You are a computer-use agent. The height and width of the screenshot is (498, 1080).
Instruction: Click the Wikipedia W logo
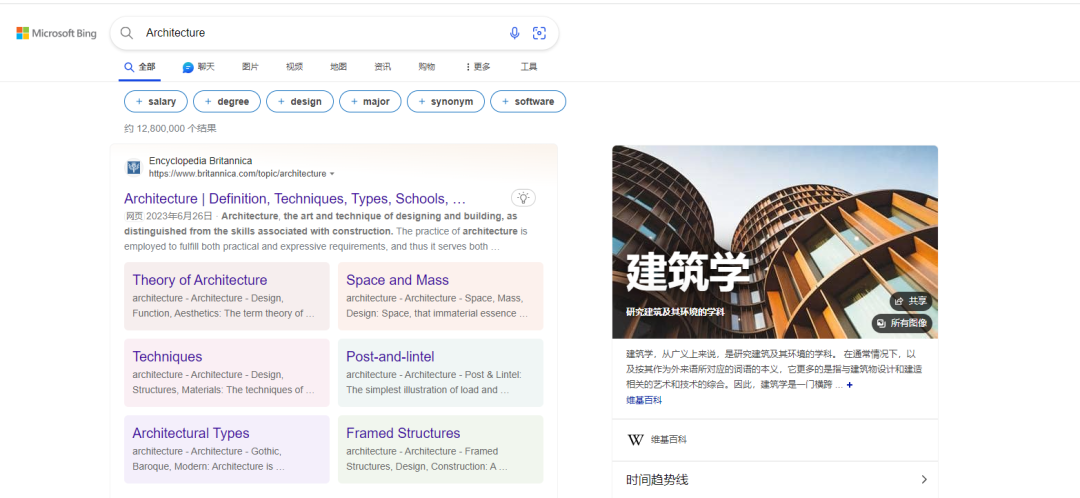tap(636, 439)
